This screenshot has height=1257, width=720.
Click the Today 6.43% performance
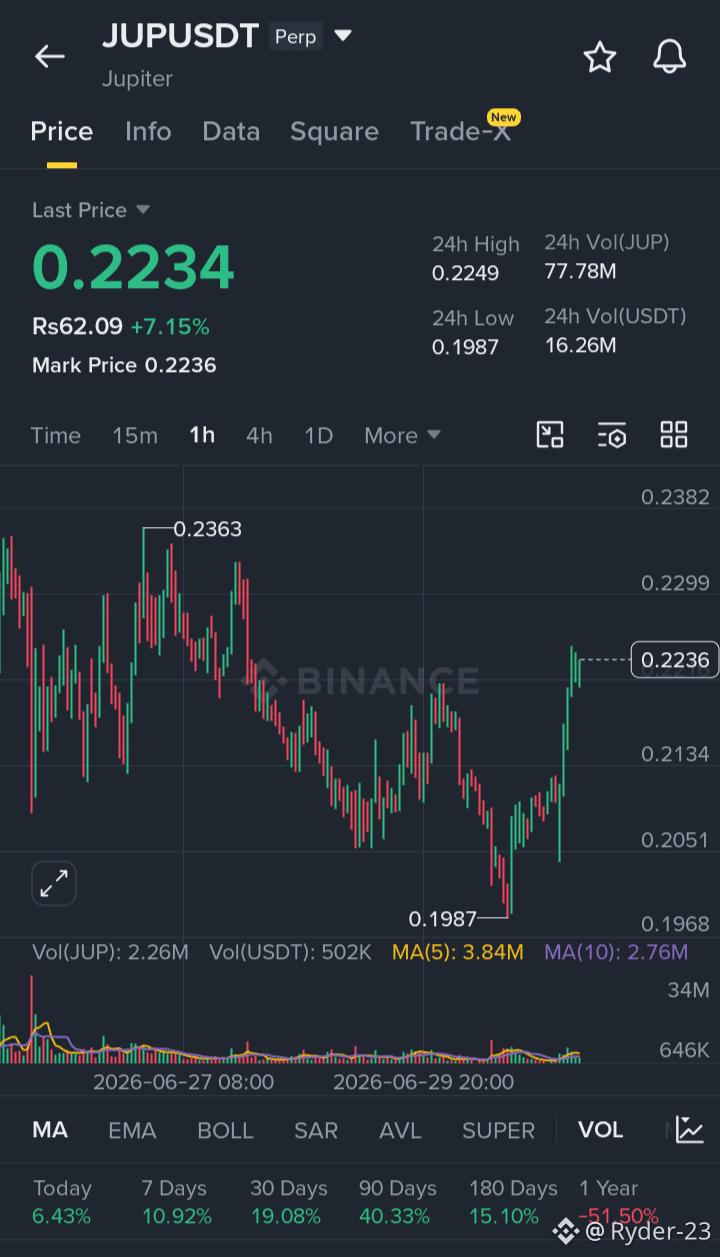(62, 1202)
